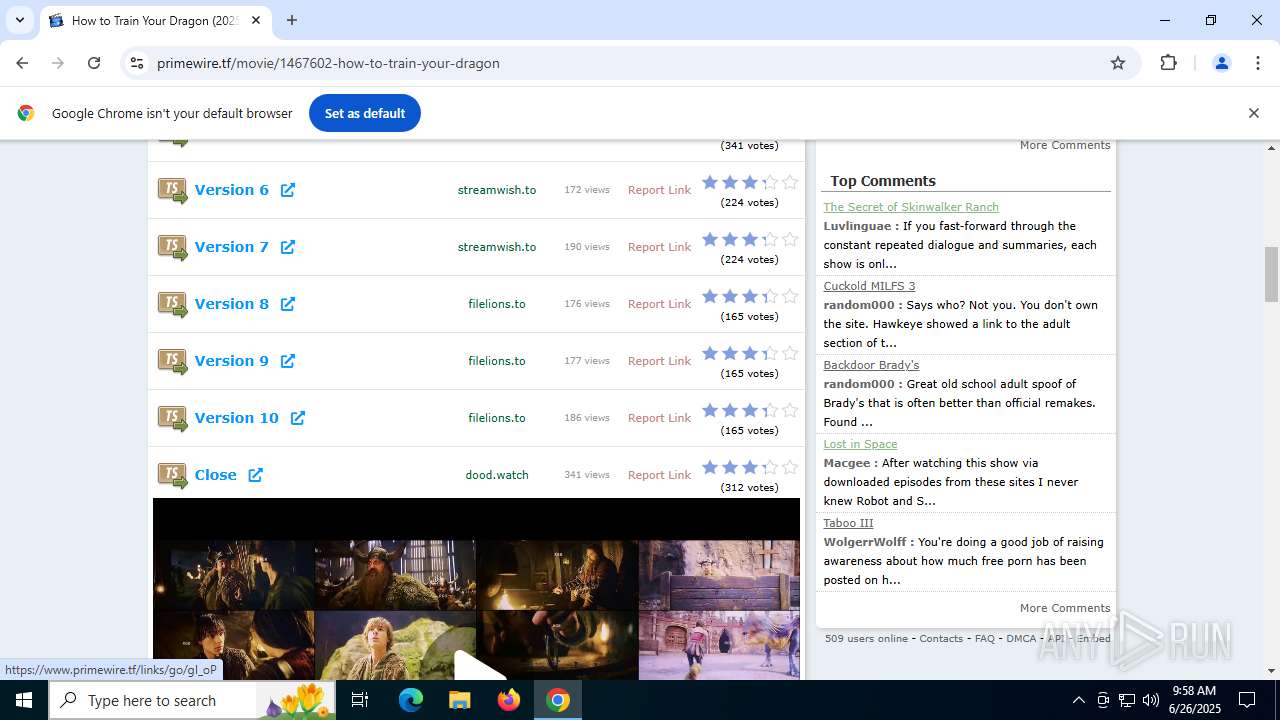This screenshot has height=720, width=1280.
Task: Open The Secret of Skinwalker Ranch comment link
Action: click(x=911, y=207)
